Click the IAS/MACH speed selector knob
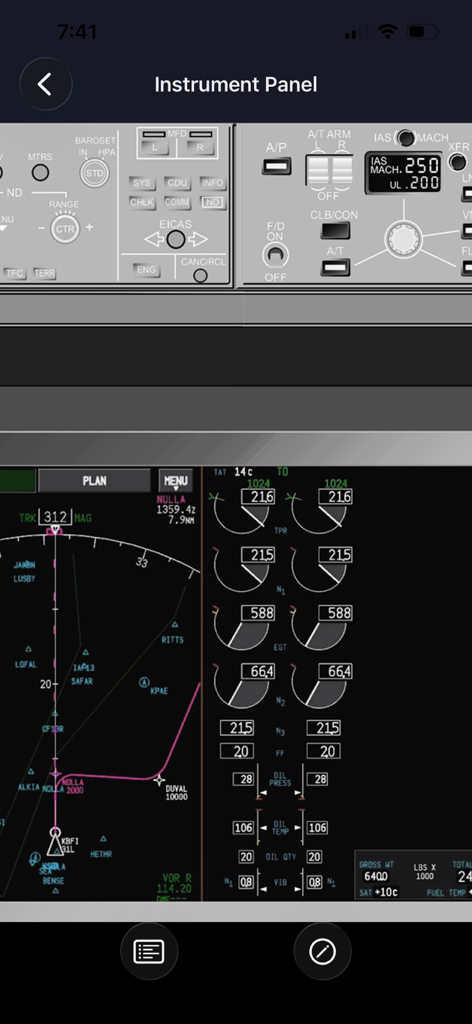 coord(404,240)
